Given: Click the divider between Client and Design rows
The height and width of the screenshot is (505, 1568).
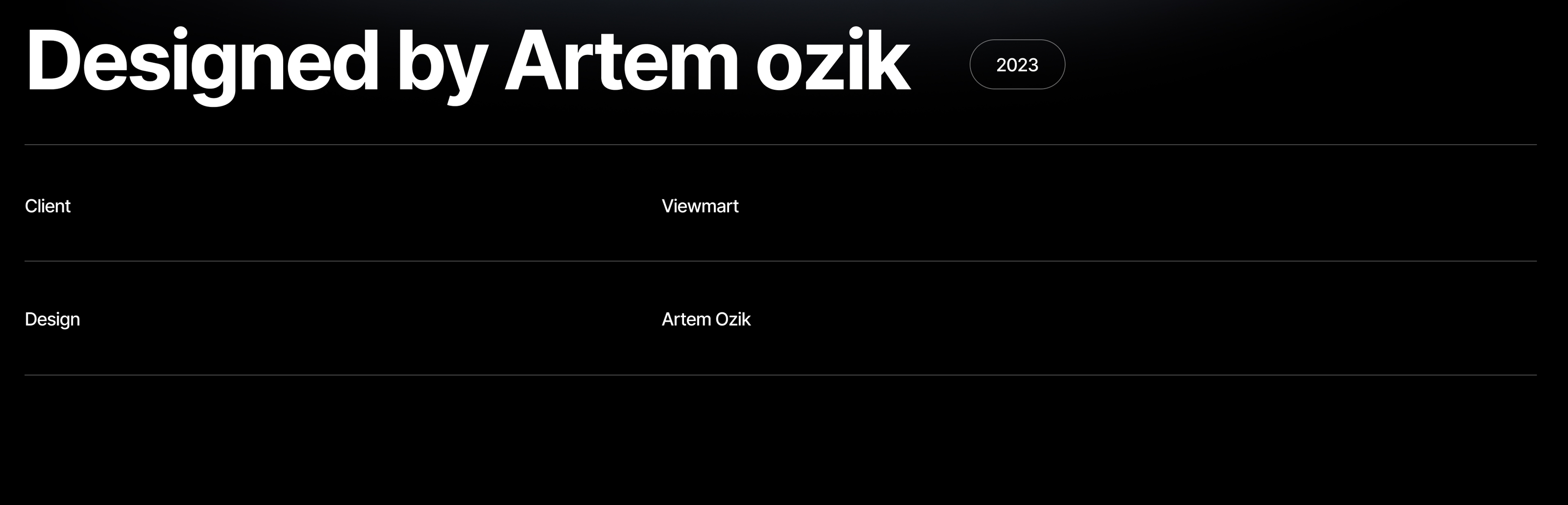Looking at the screenshot, I should point(781,261).
